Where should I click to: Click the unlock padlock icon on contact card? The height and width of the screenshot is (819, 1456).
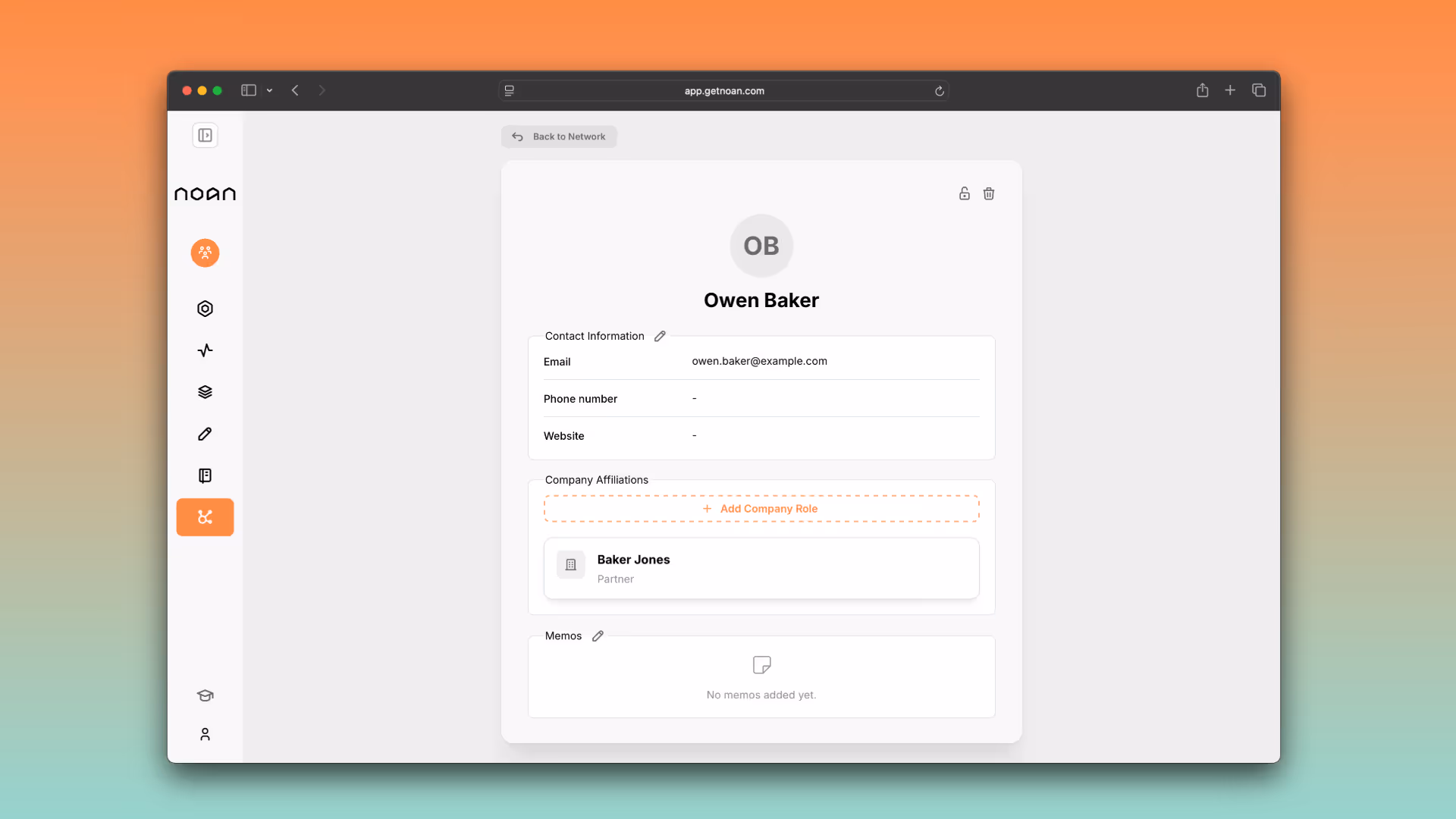click(x=964, y=193)
